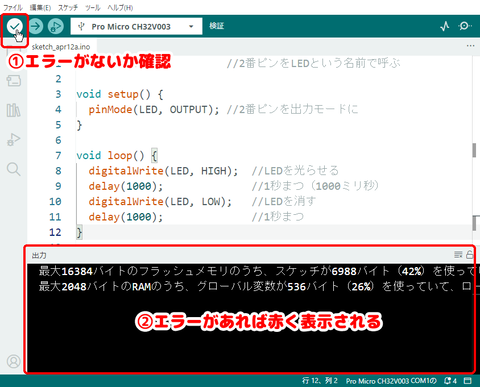This screenshot has height=387, width=480.
Task: Click the Upload arrow button
Action: point(35,26)
